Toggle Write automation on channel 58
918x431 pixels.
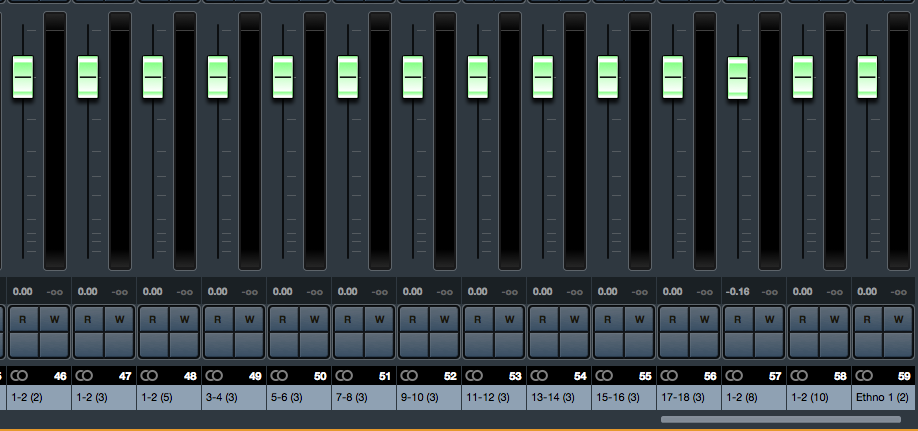pyautogui.click(x=834, y=319)
